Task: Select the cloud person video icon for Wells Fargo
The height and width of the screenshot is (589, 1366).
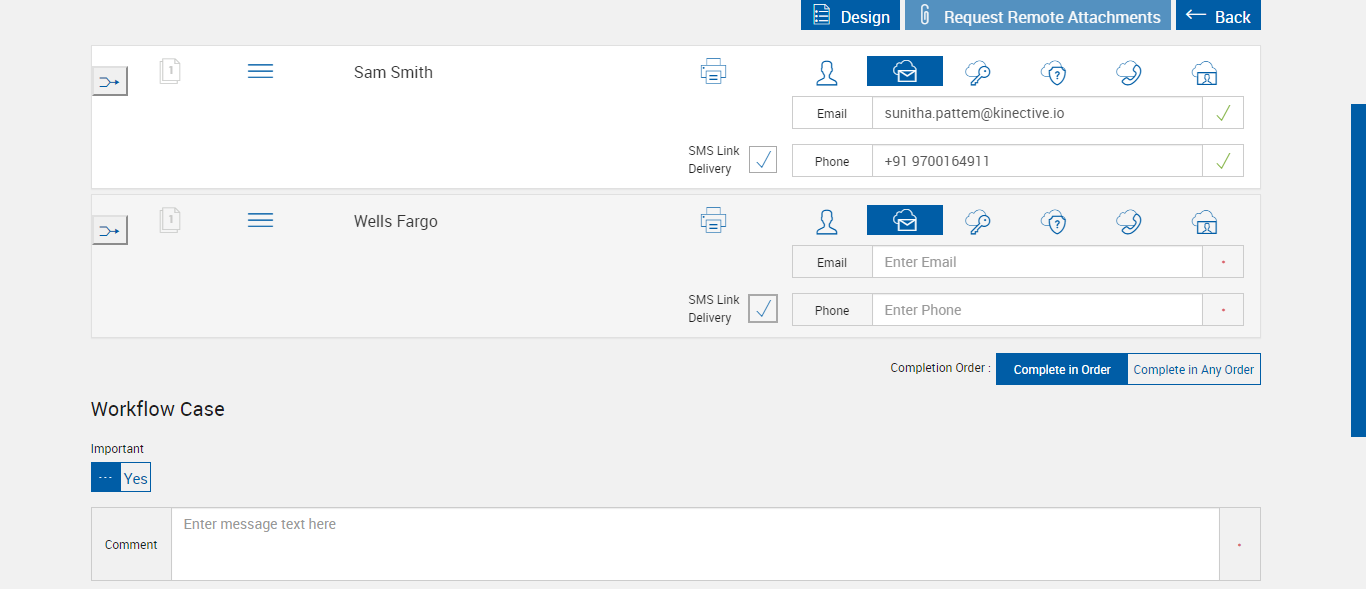Action: tap(1204, 221)
